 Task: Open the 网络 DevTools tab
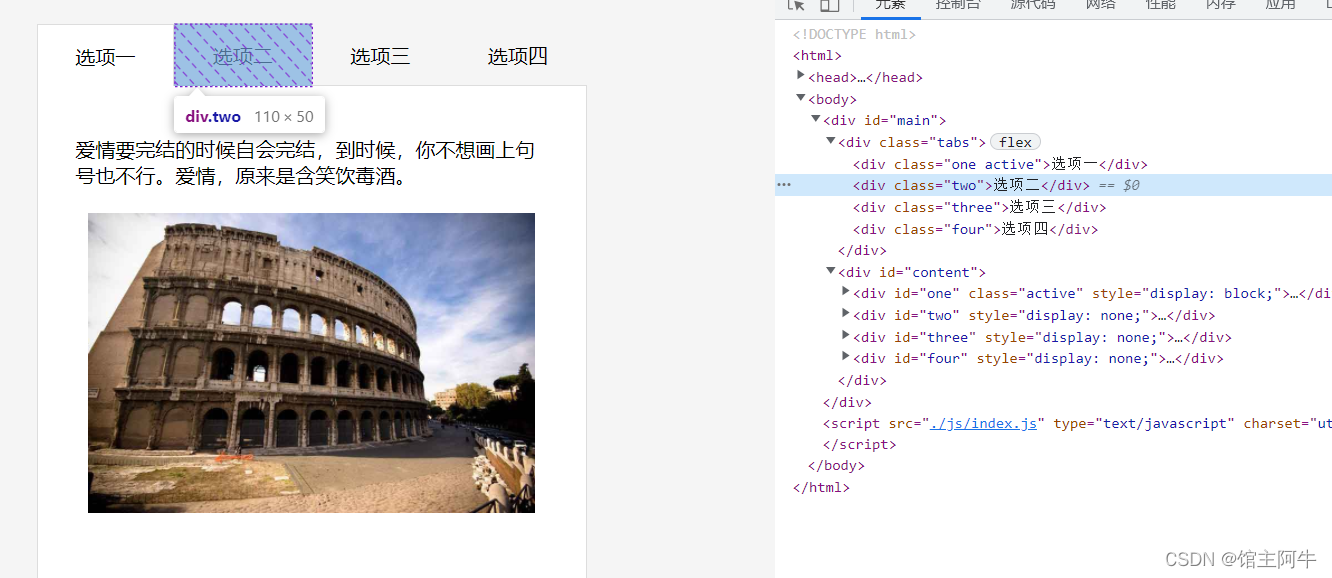1101,5
